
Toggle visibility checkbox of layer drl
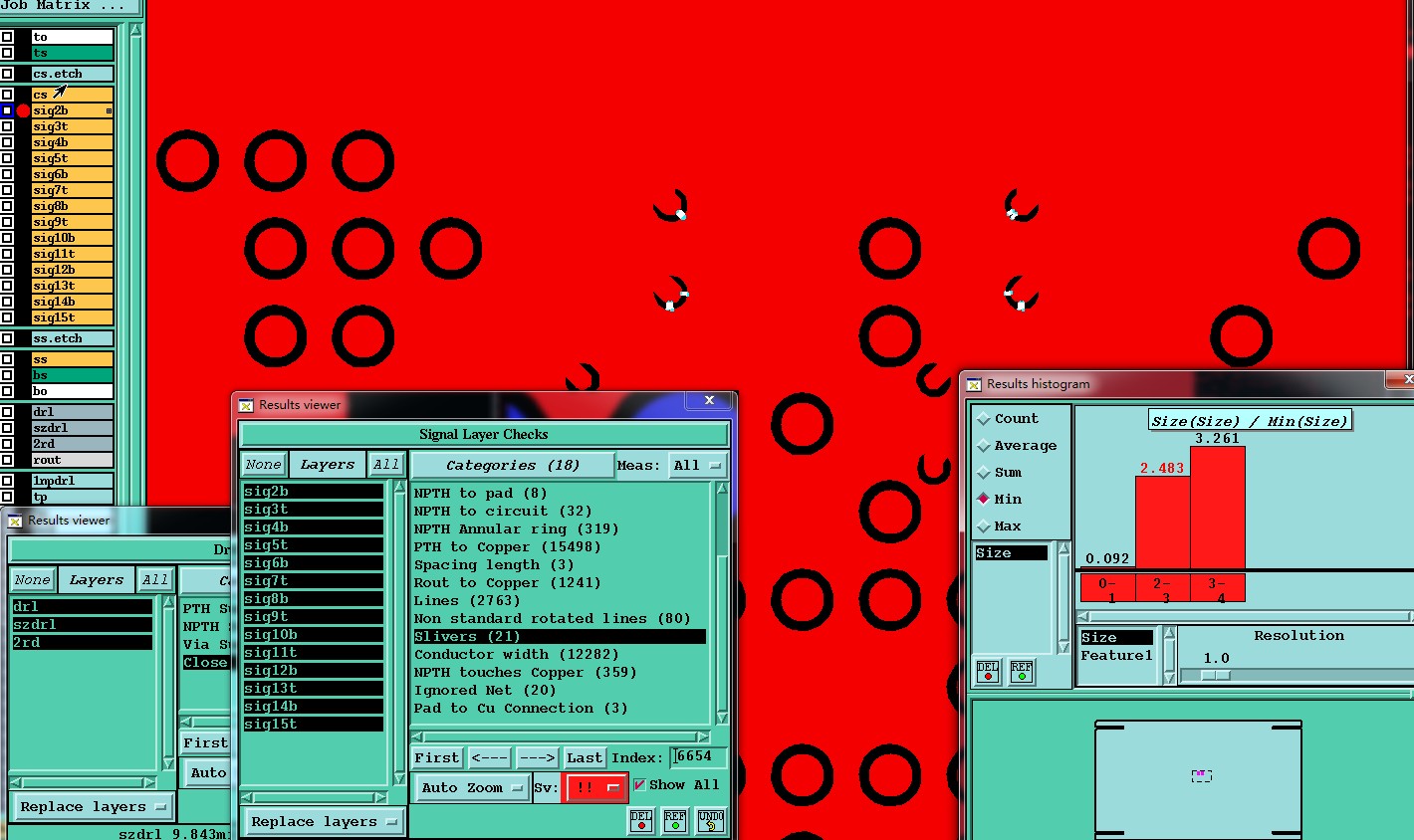[7, 412]
